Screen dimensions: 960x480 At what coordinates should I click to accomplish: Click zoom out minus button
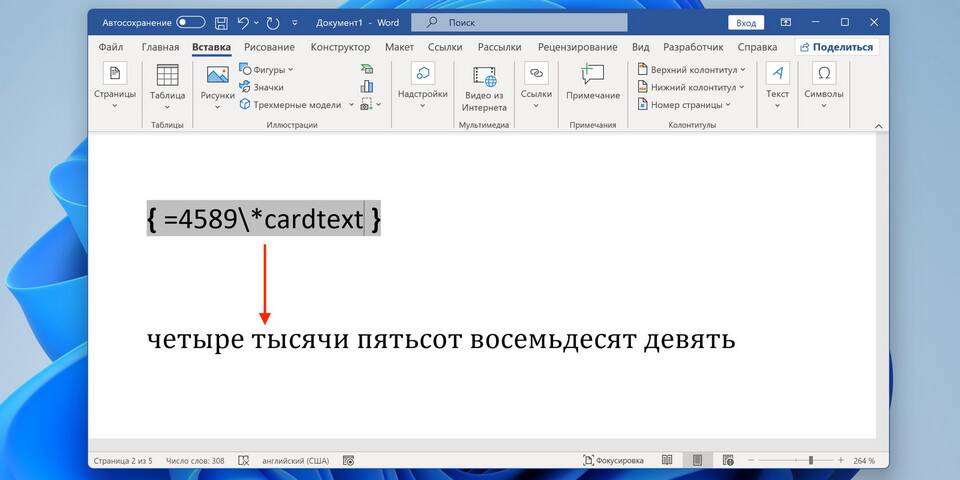[751, 460]
